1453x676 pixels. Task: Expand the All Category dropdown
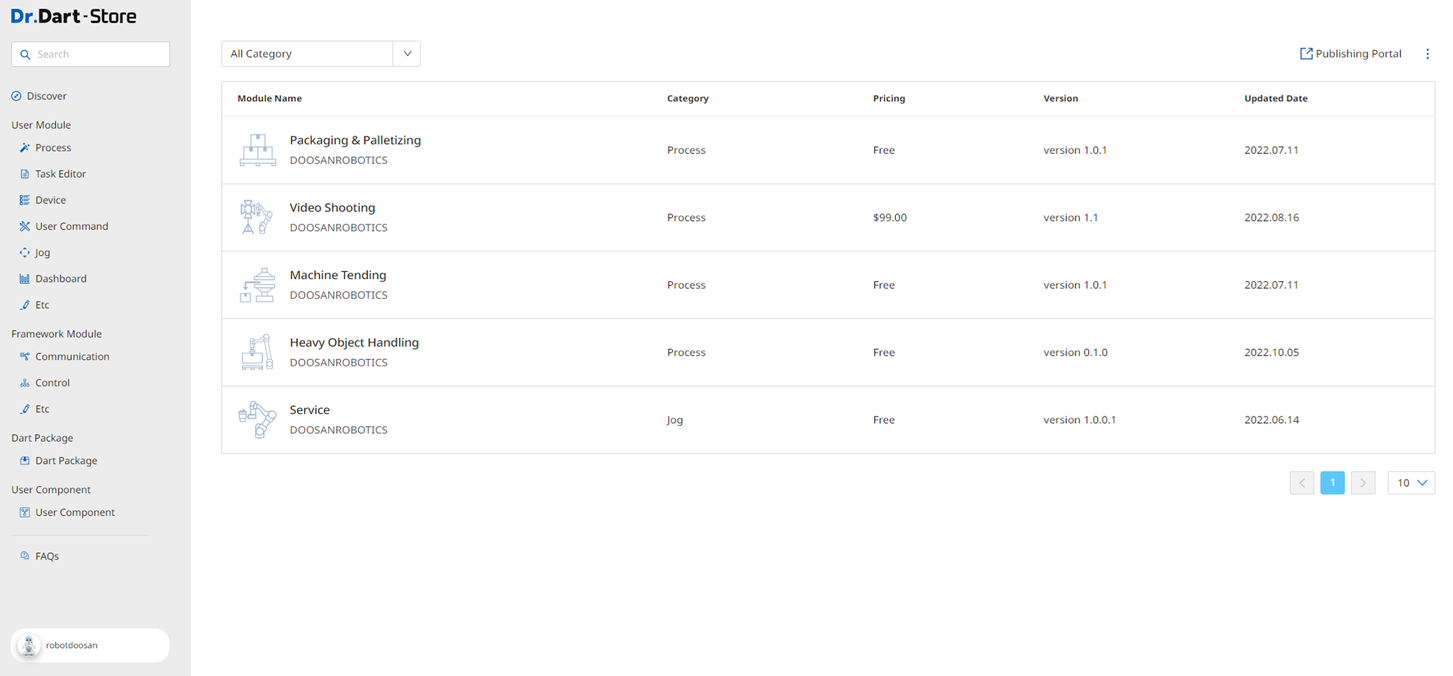406,54
